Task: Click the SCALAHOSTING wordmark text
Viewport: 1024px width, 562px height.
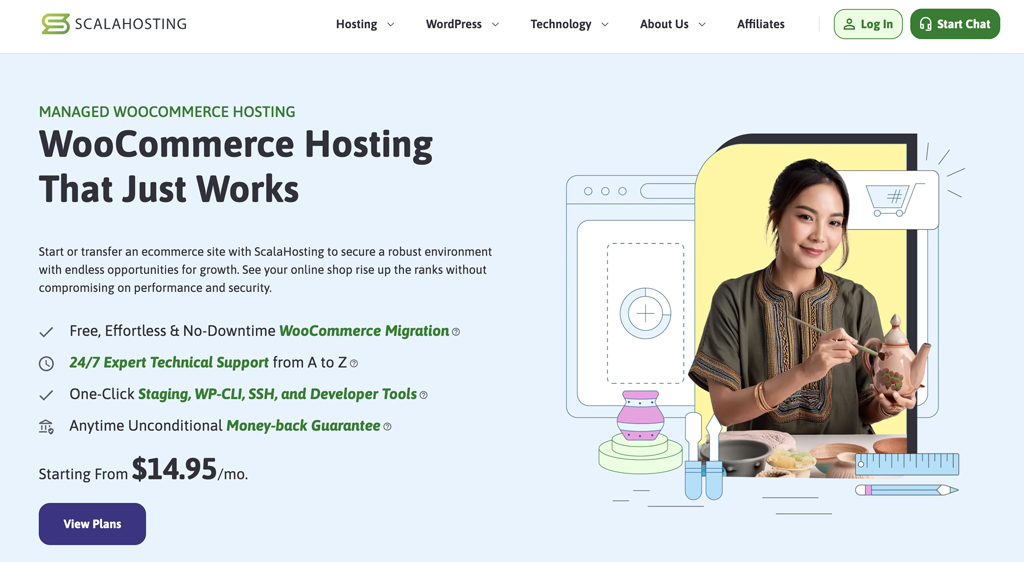Action: [x=131, y=24]
